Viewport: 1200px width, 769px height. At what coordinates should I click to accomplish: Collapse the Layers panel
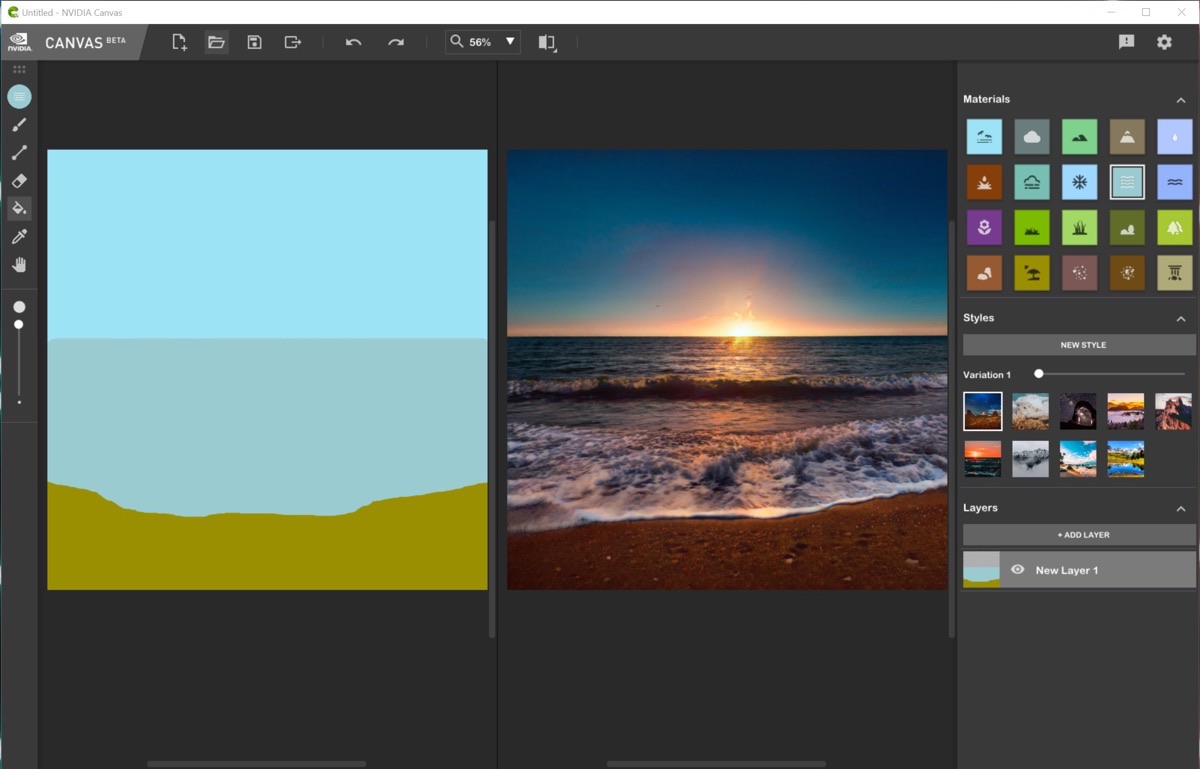pos(1181,508)
